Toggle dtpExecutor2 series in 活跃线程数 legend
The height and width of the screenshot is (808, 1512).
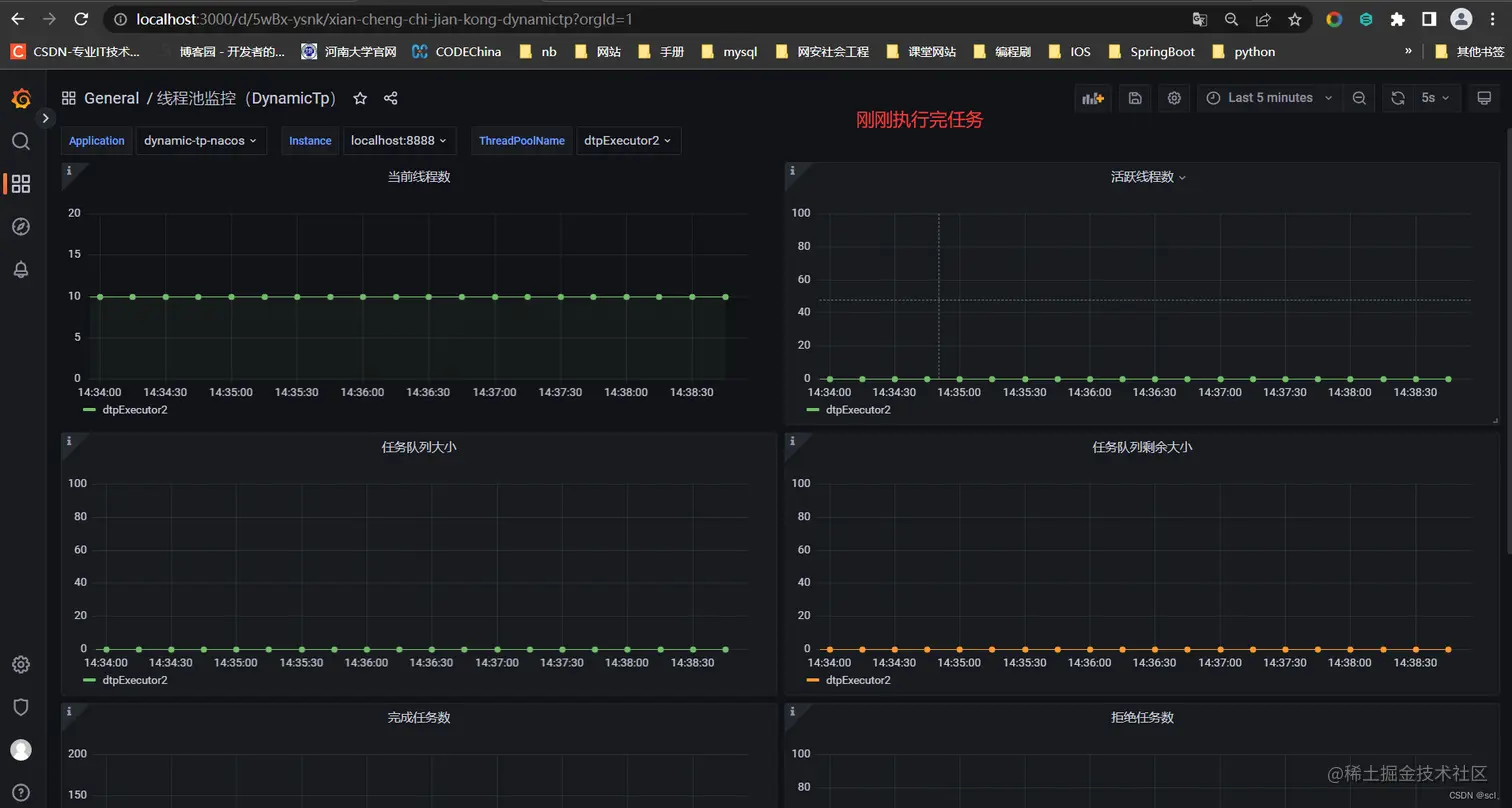pyautogui.click(x=858, y=410)
